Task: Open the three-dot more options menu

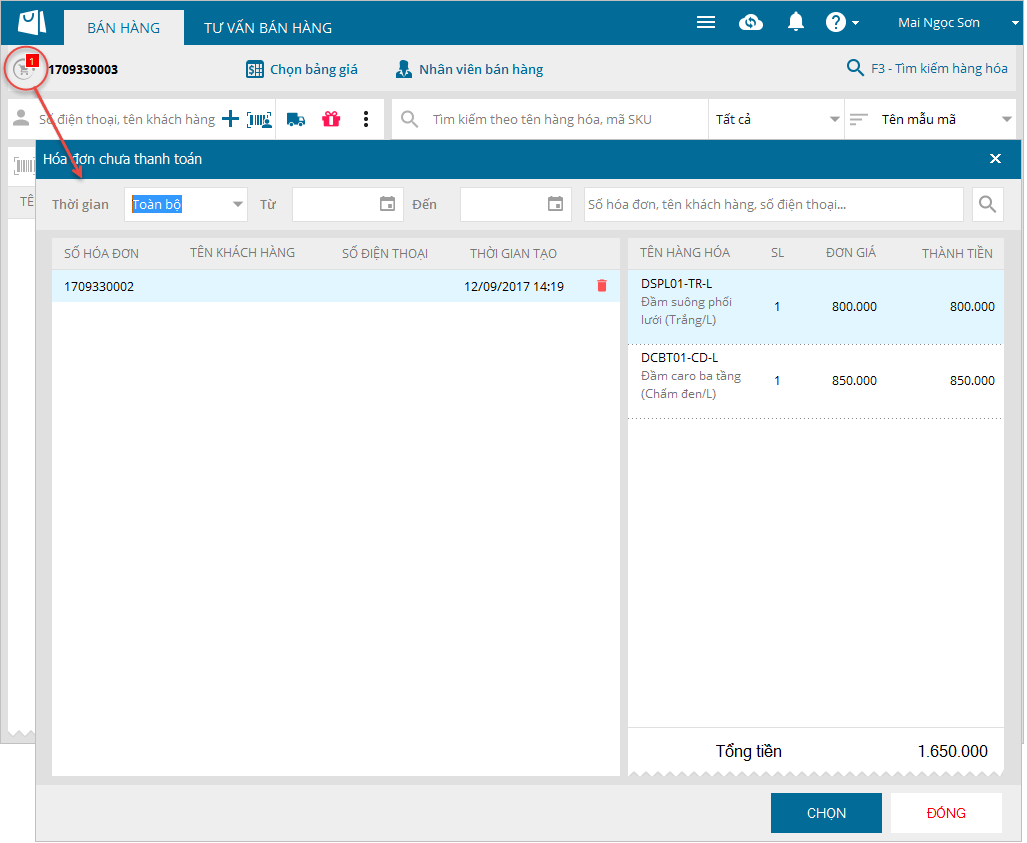Action: pyautogui.click(x=366, y=119)
